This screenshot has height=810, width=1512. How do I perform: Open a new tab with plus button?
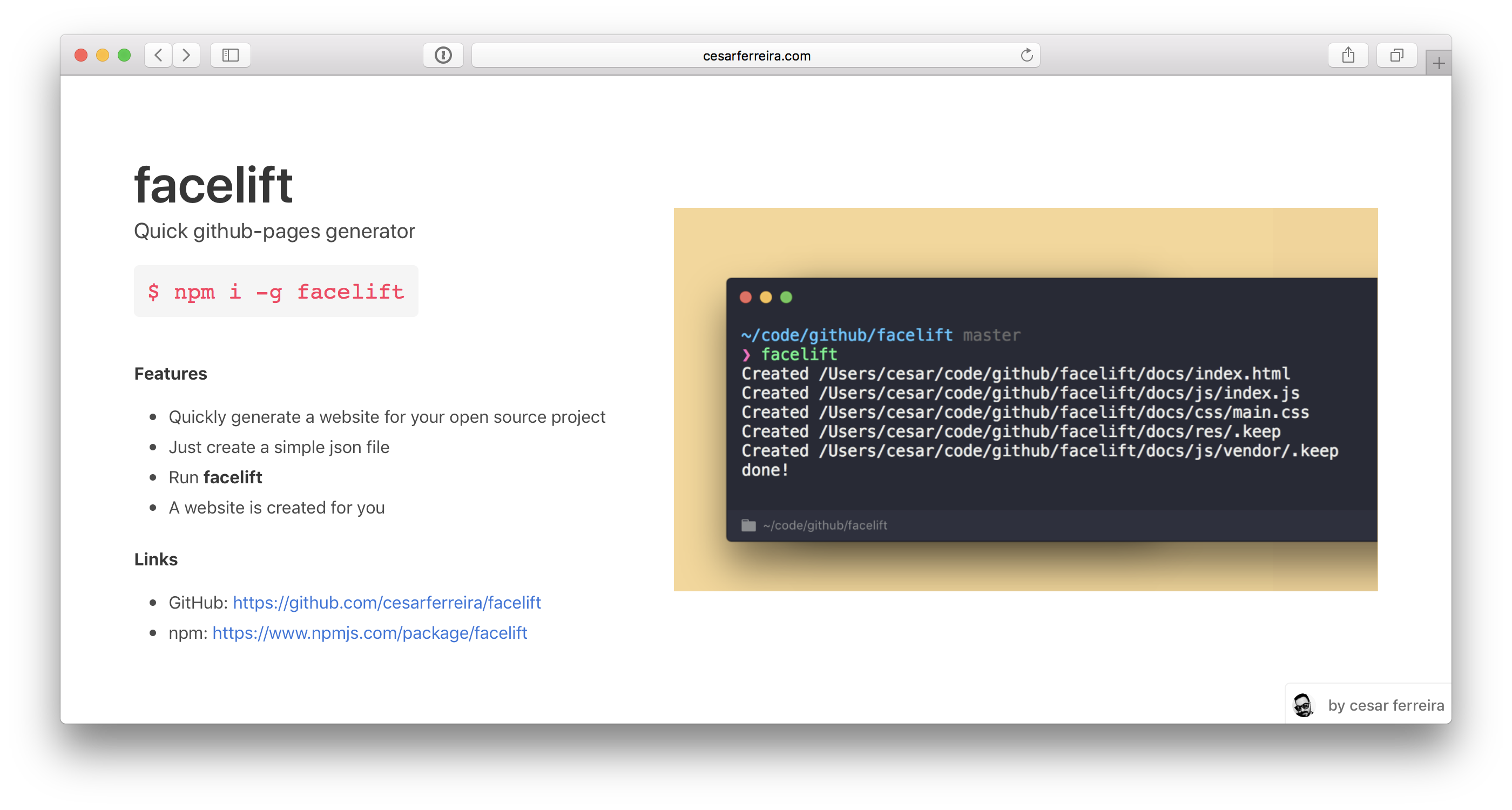click(1438, 63)
